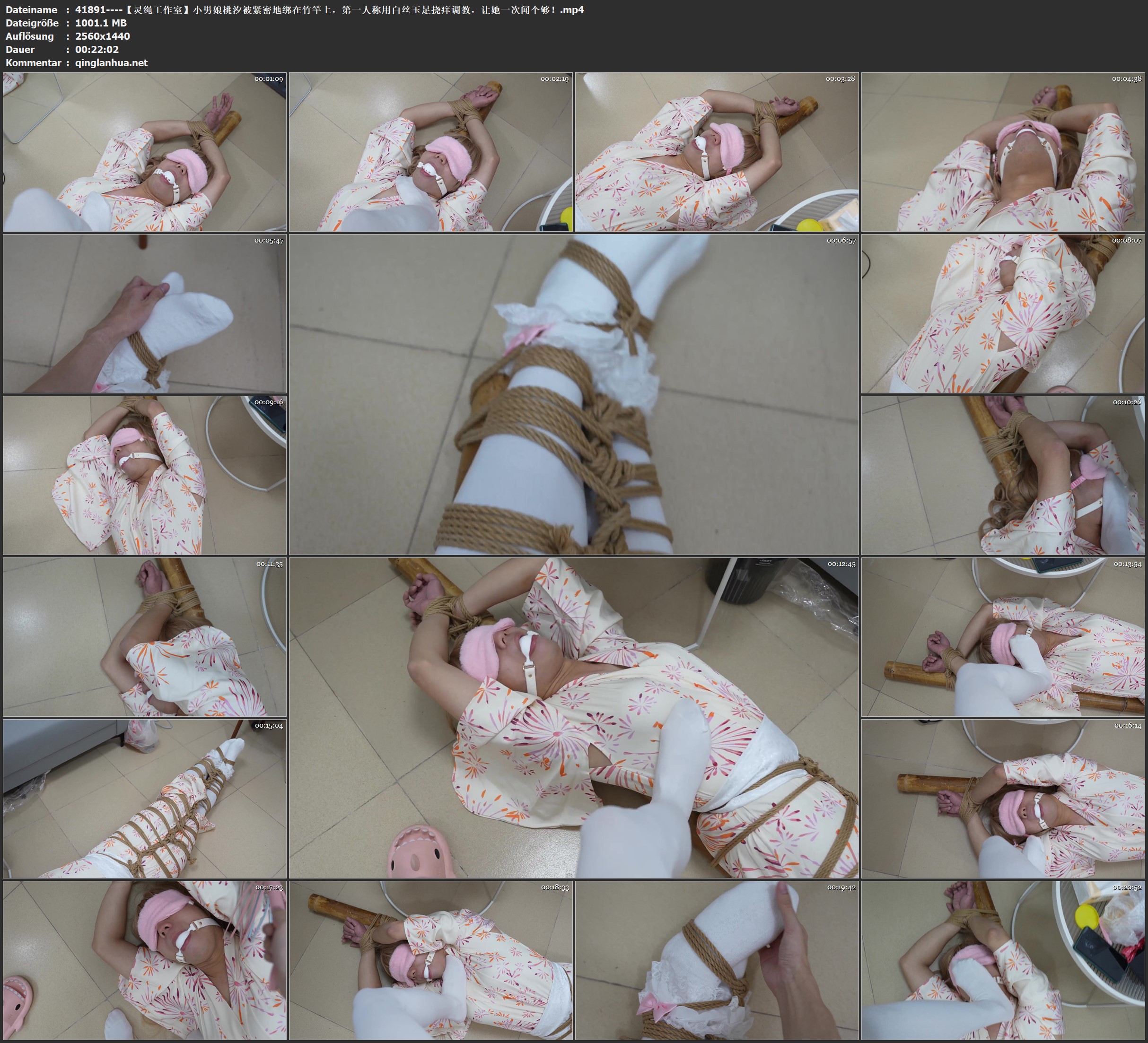Select the thumbnail stamped 00:13:54
This screenshot has height=1043, width=1148.
click(1003, 637)
